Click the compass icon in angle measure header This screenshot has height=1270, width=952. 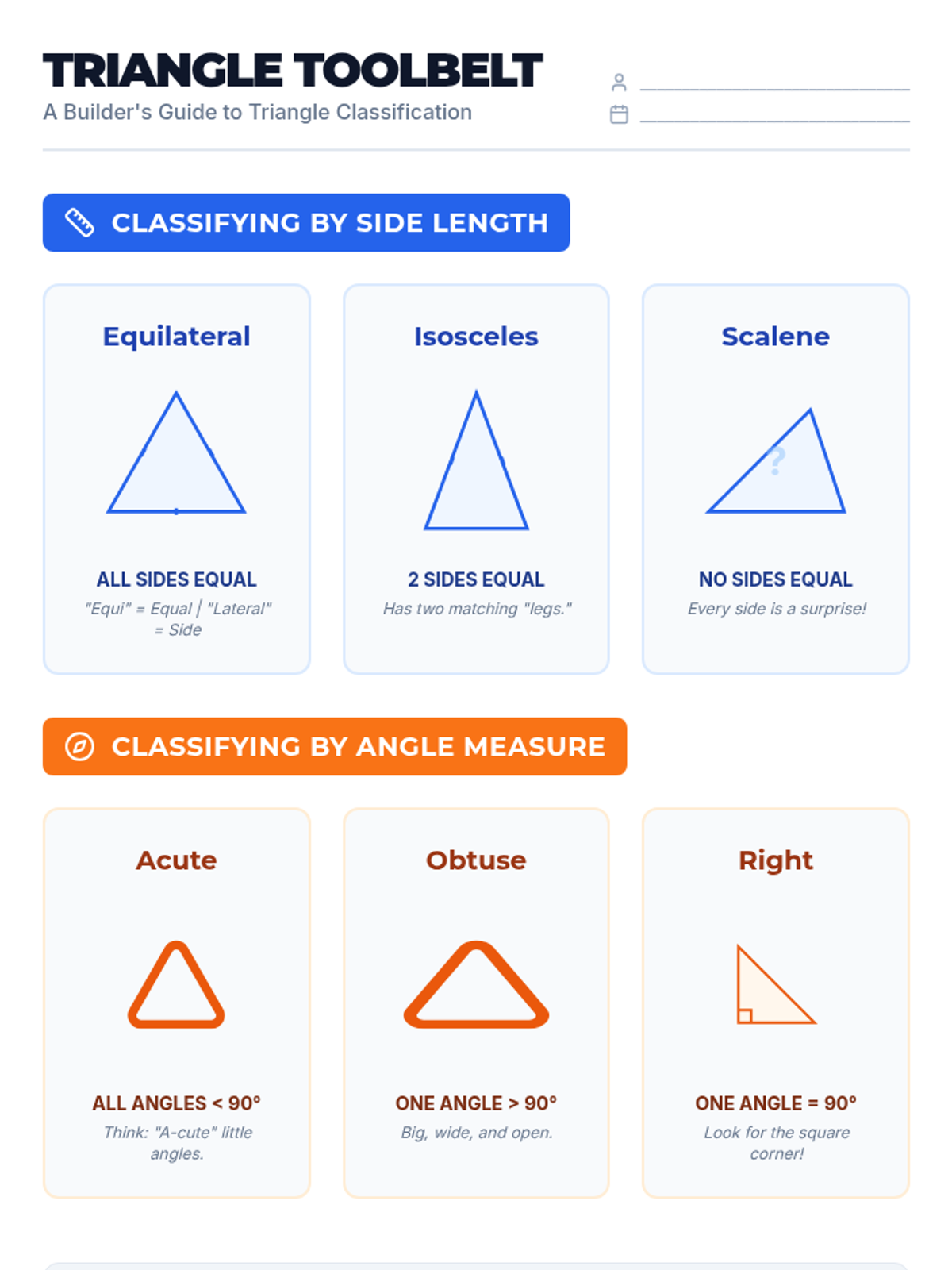point(79,747)
